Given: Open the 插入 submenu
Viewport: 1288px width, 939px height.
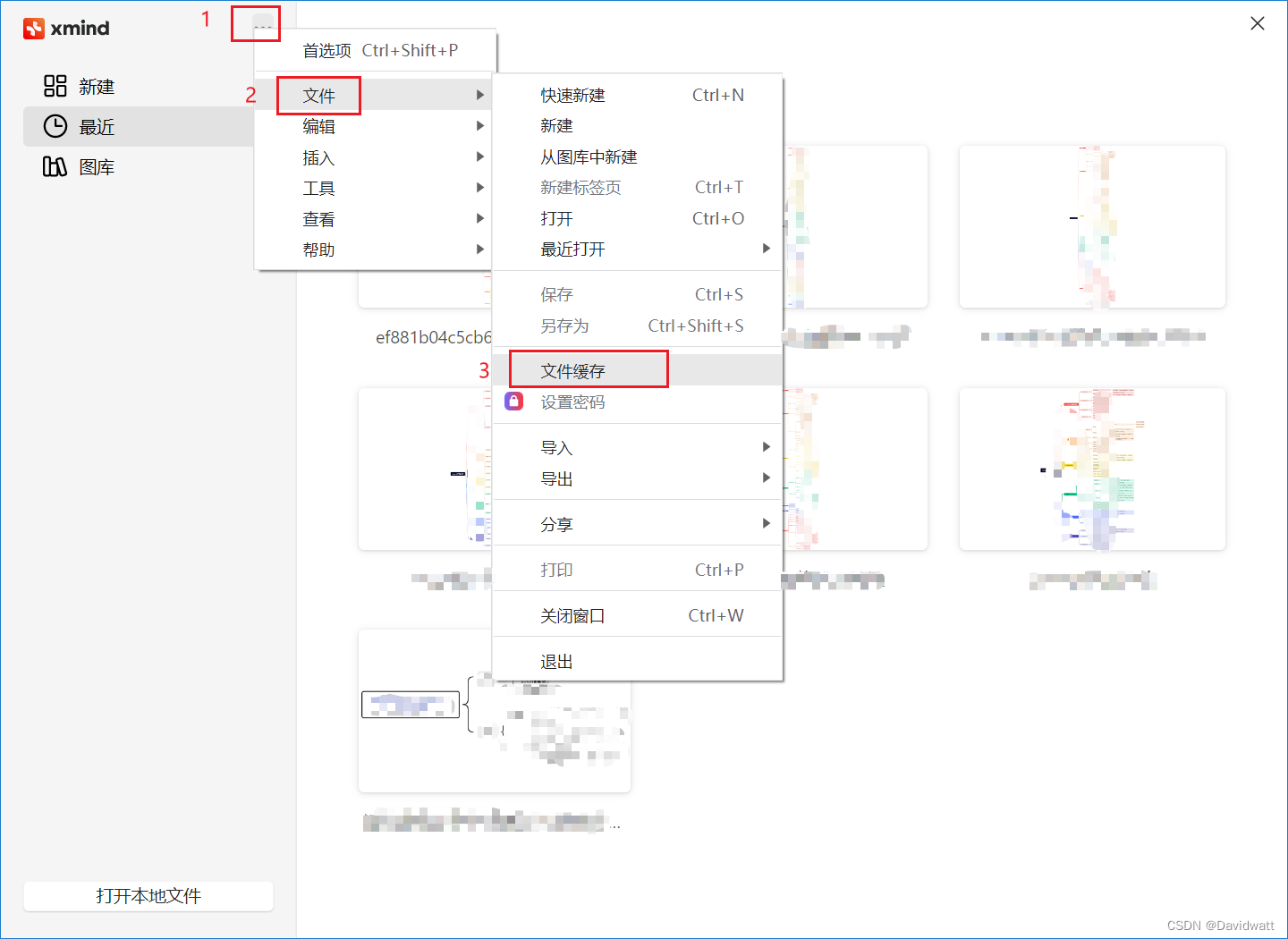Looking at the screenshot, I should (374, 157).
